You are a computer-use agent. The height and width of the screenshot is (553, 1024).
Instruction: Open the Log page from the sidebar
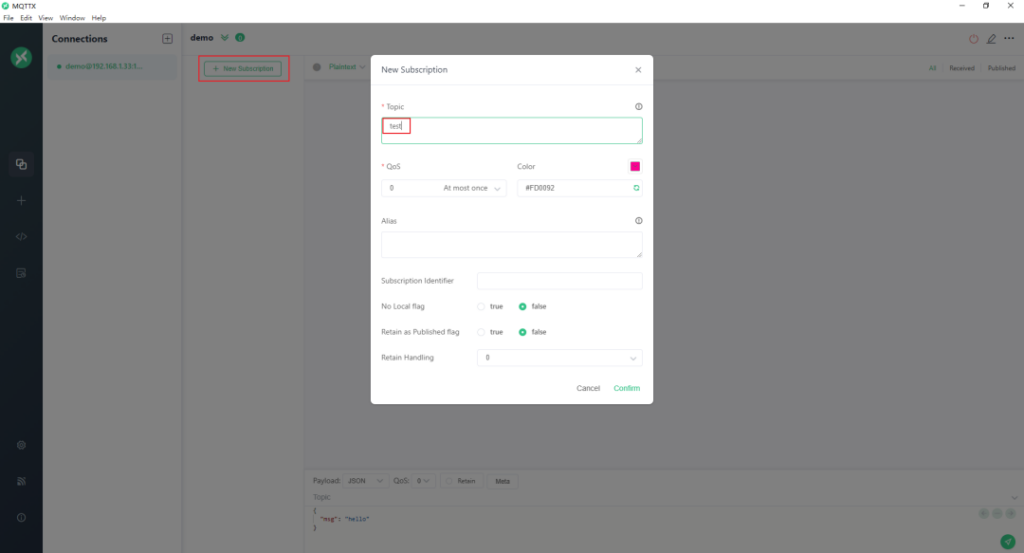[21, 273]
